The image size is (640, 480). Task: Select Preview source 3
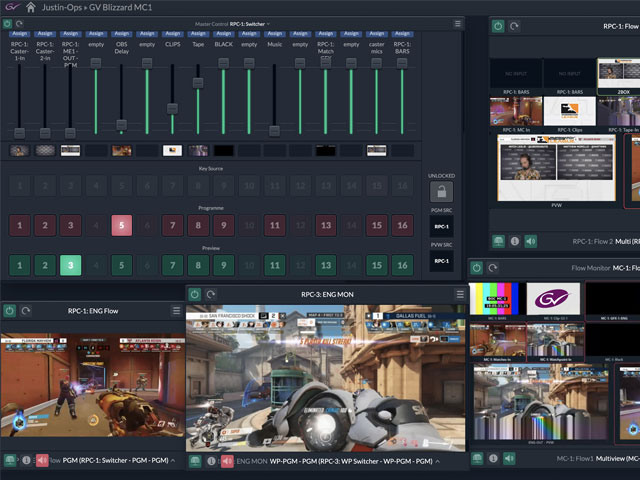(71, 265)
